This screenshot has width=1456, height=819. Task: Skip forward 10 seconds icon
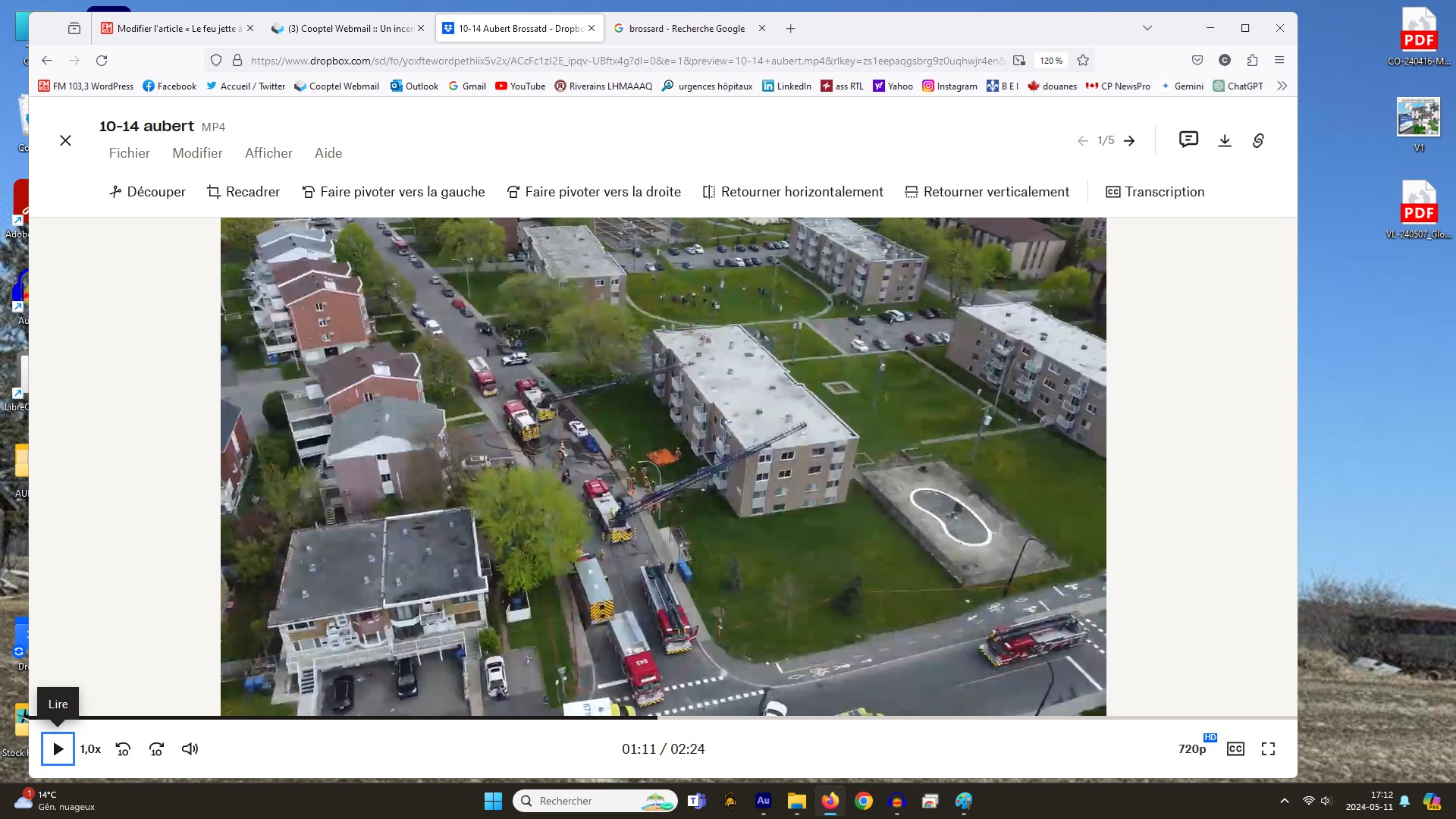point(156,749)
